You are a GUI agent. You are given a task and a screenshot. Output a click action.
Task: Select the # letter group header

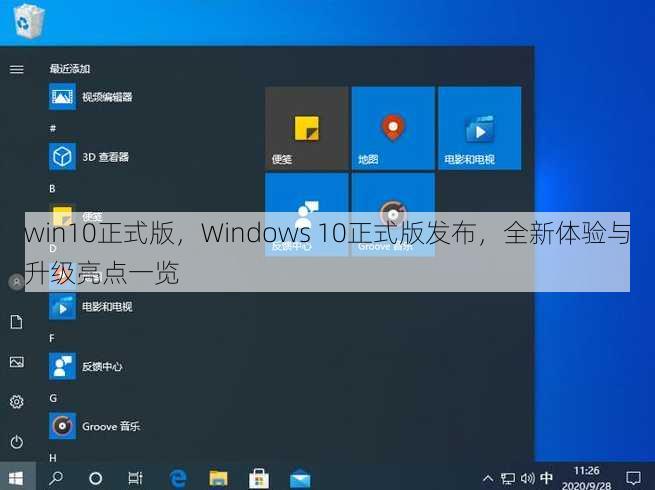tap(53, 128)
